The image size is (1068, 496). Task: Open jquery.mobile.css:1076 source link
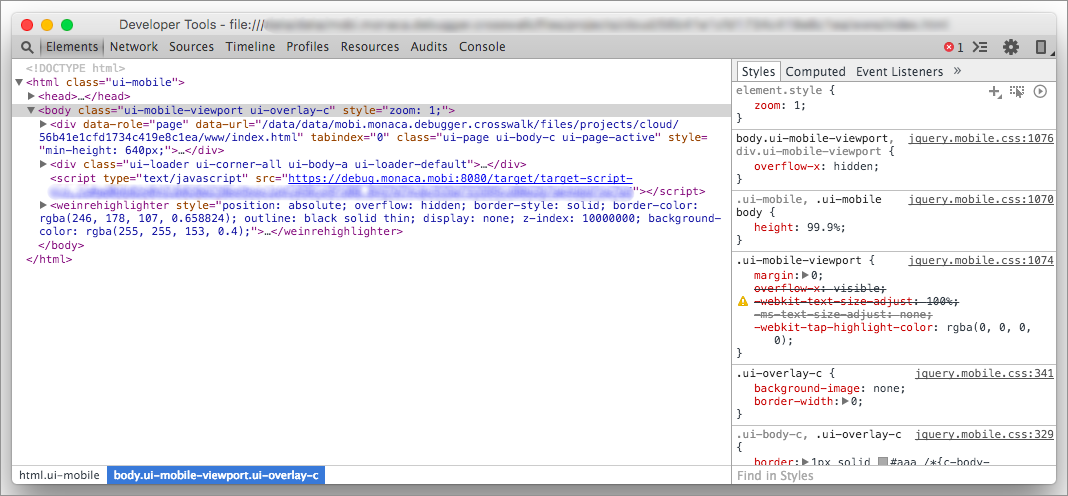click(980, 139)
